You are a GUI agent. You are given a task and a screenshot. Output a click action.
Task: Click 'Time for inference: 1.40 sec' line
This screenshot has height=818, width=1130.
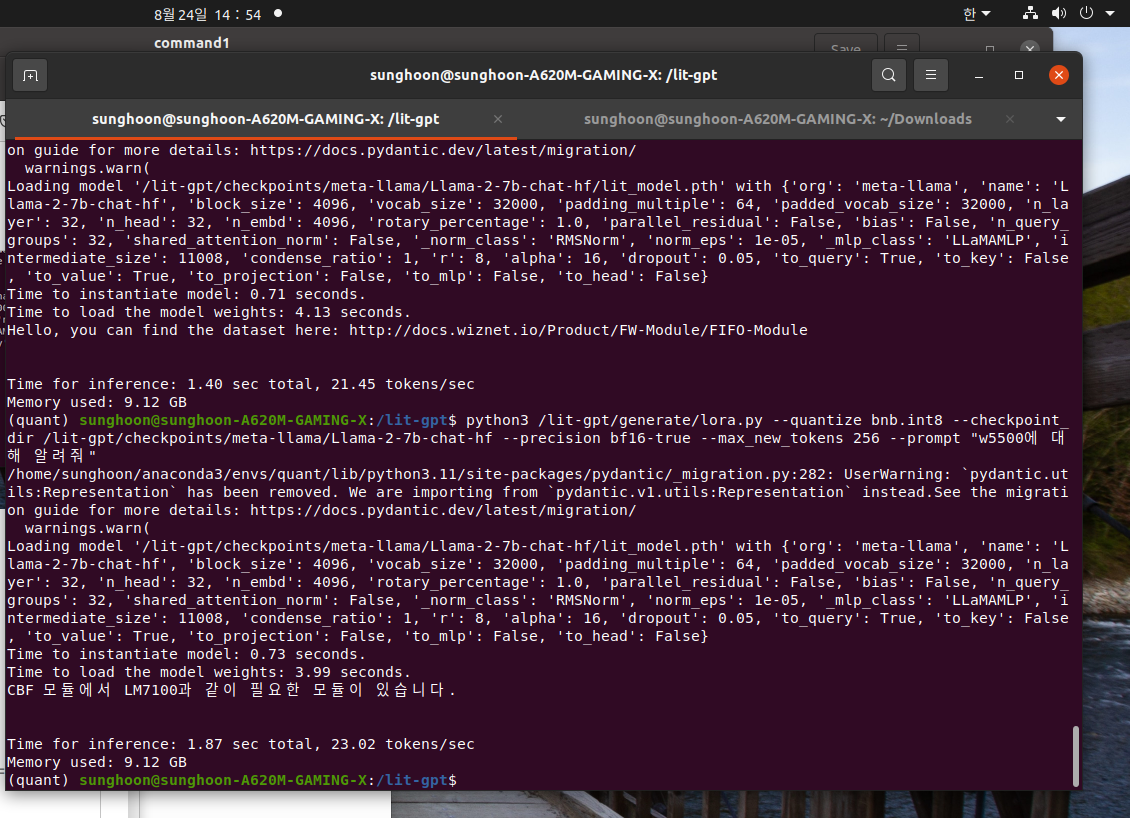pyautogui.click(x=241, y=384)
